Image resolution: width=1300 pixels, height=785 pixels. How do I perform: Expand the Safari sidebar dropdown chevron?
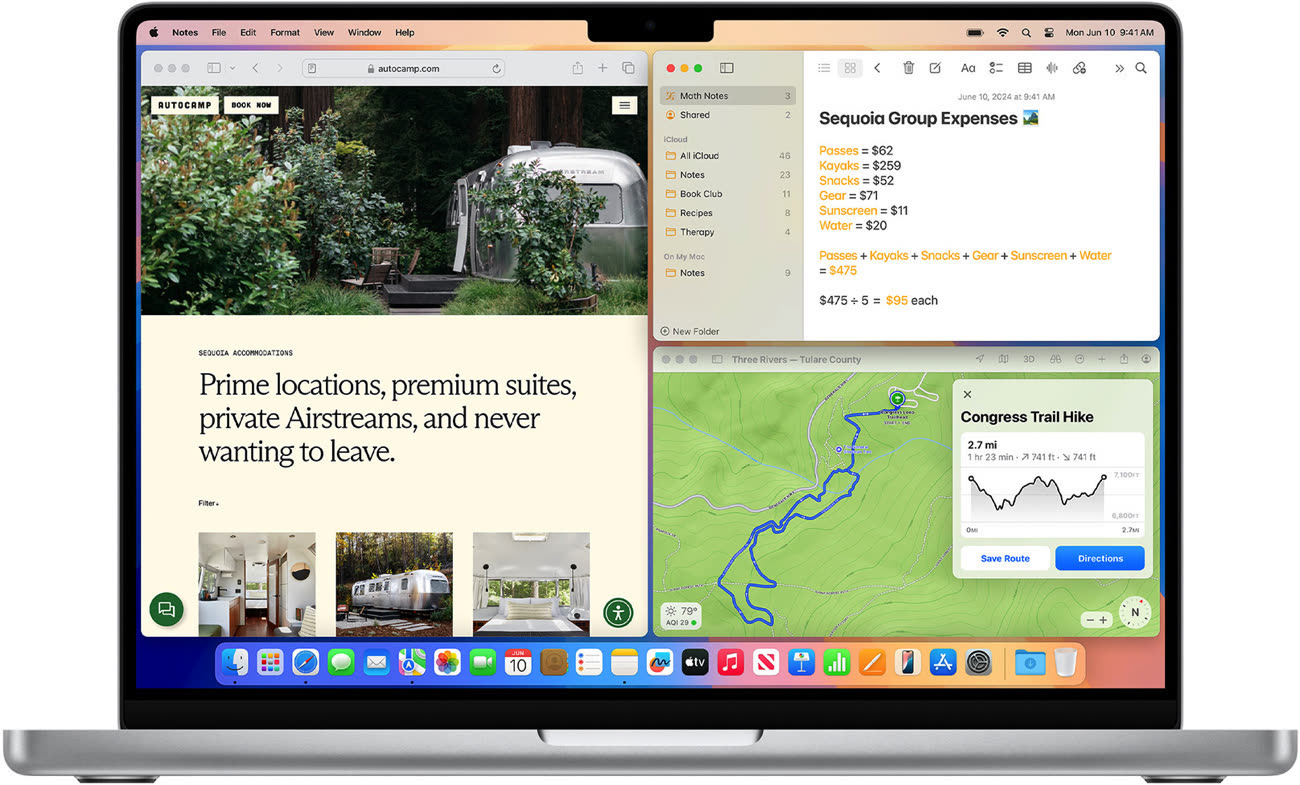click(x=233, y=68)
